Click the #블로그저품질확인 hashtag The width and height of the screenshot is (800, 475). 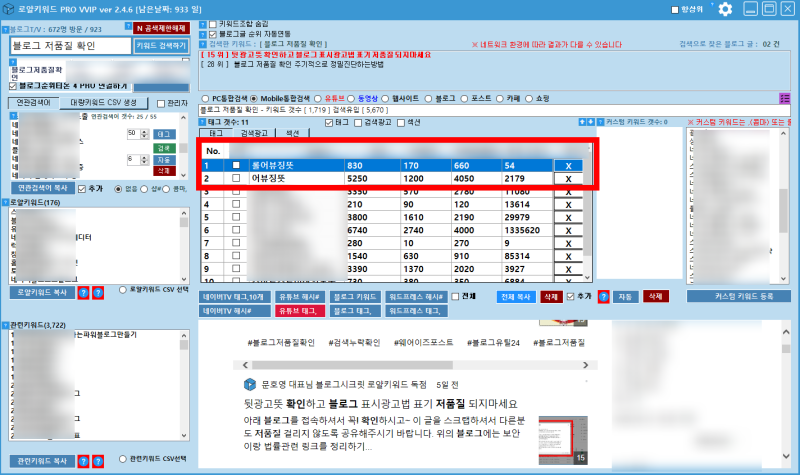pos(281,343)
